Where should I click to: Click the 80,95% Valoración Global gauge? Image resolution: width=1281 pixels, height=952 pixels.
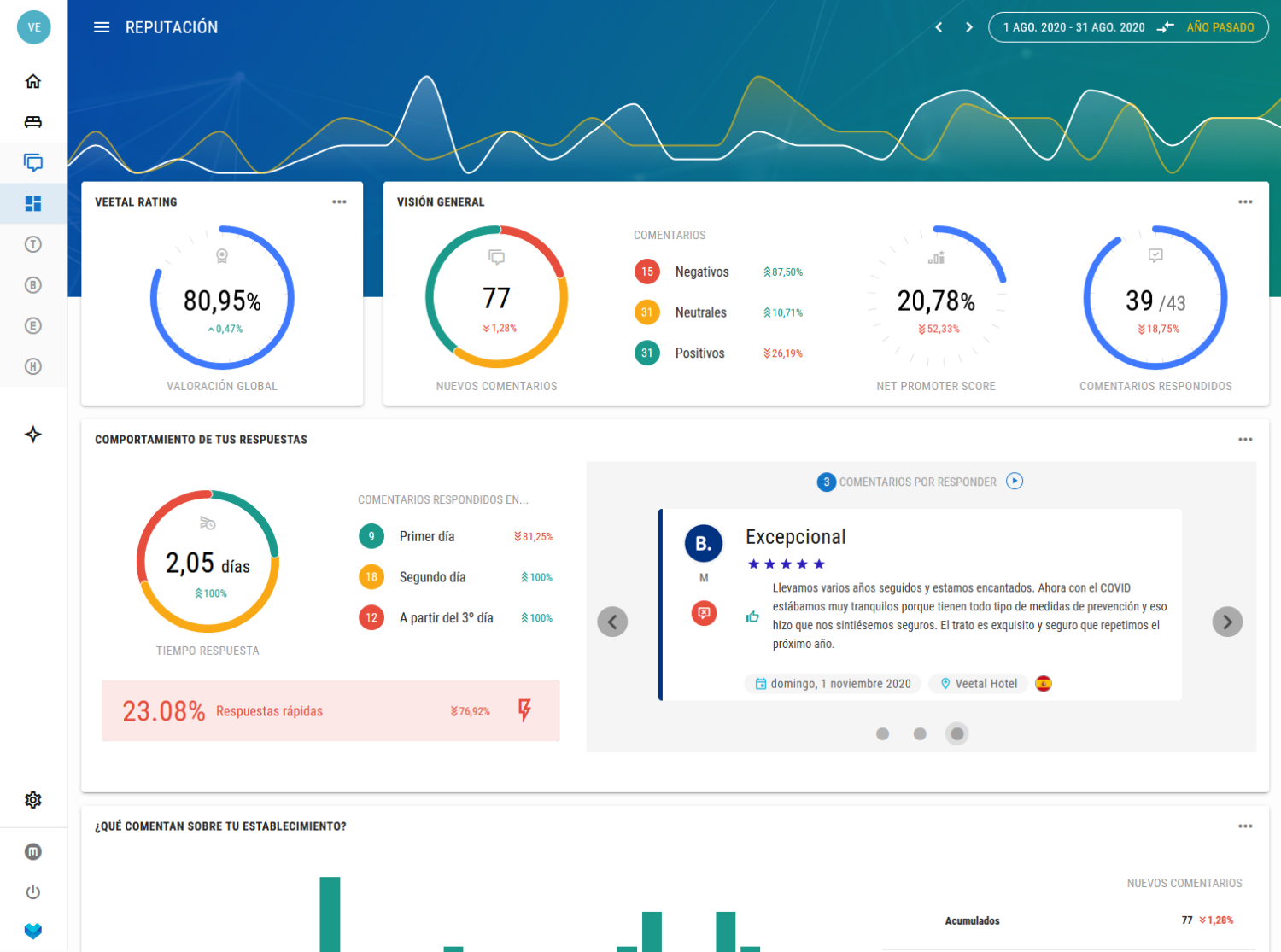click(222, 297)
